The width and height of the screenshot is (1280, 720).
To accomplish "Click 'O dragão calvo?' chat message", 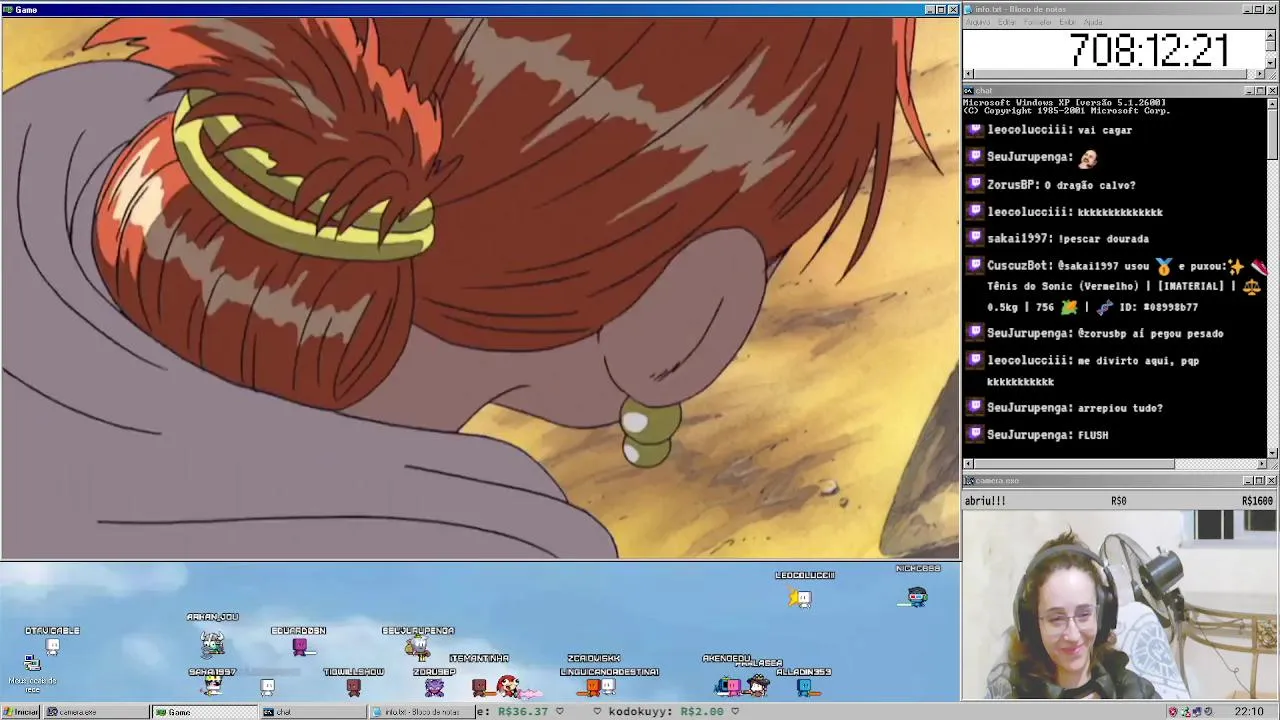I will coord(1090,185).
